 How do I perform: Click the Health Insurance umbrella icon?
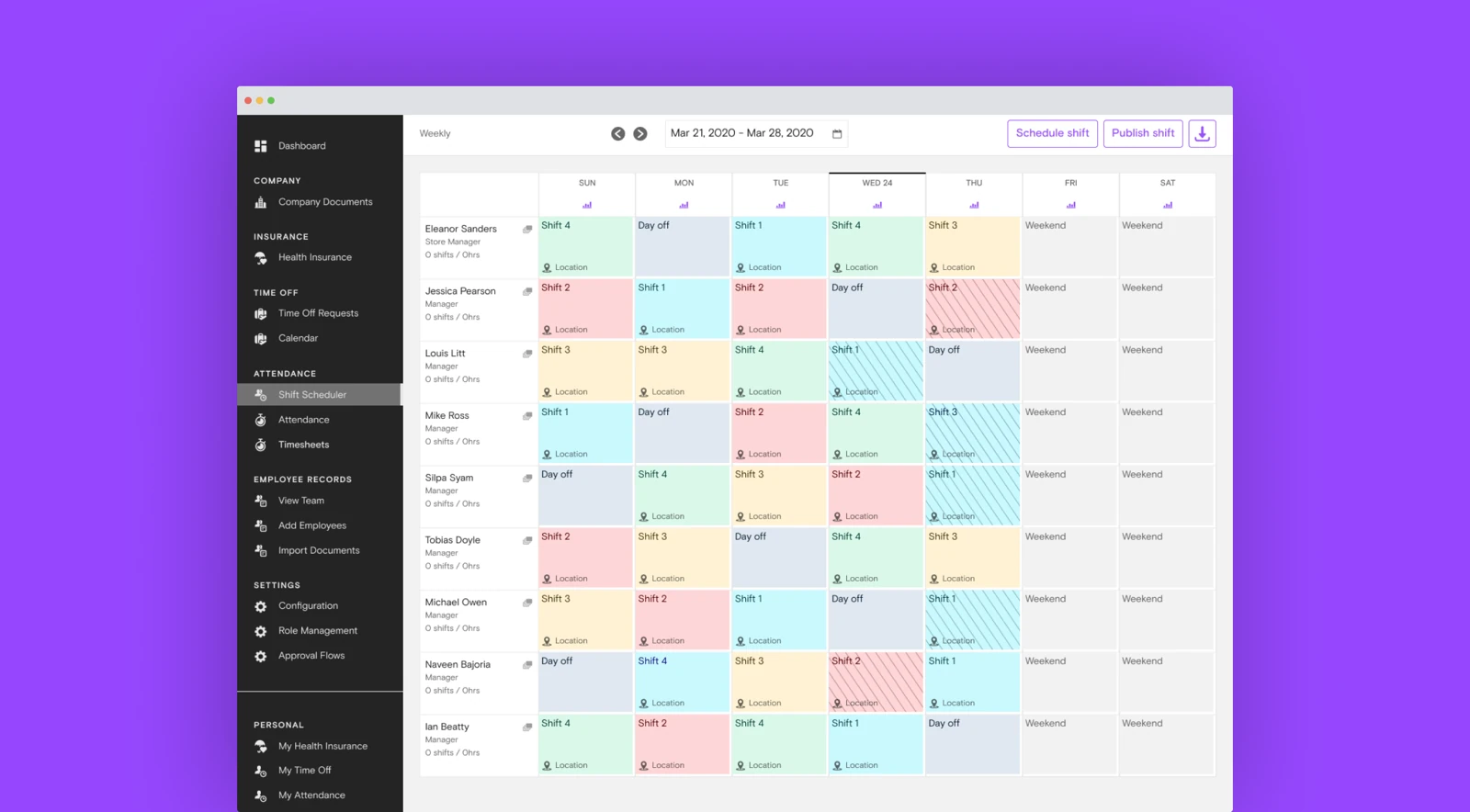pos(261,258)
